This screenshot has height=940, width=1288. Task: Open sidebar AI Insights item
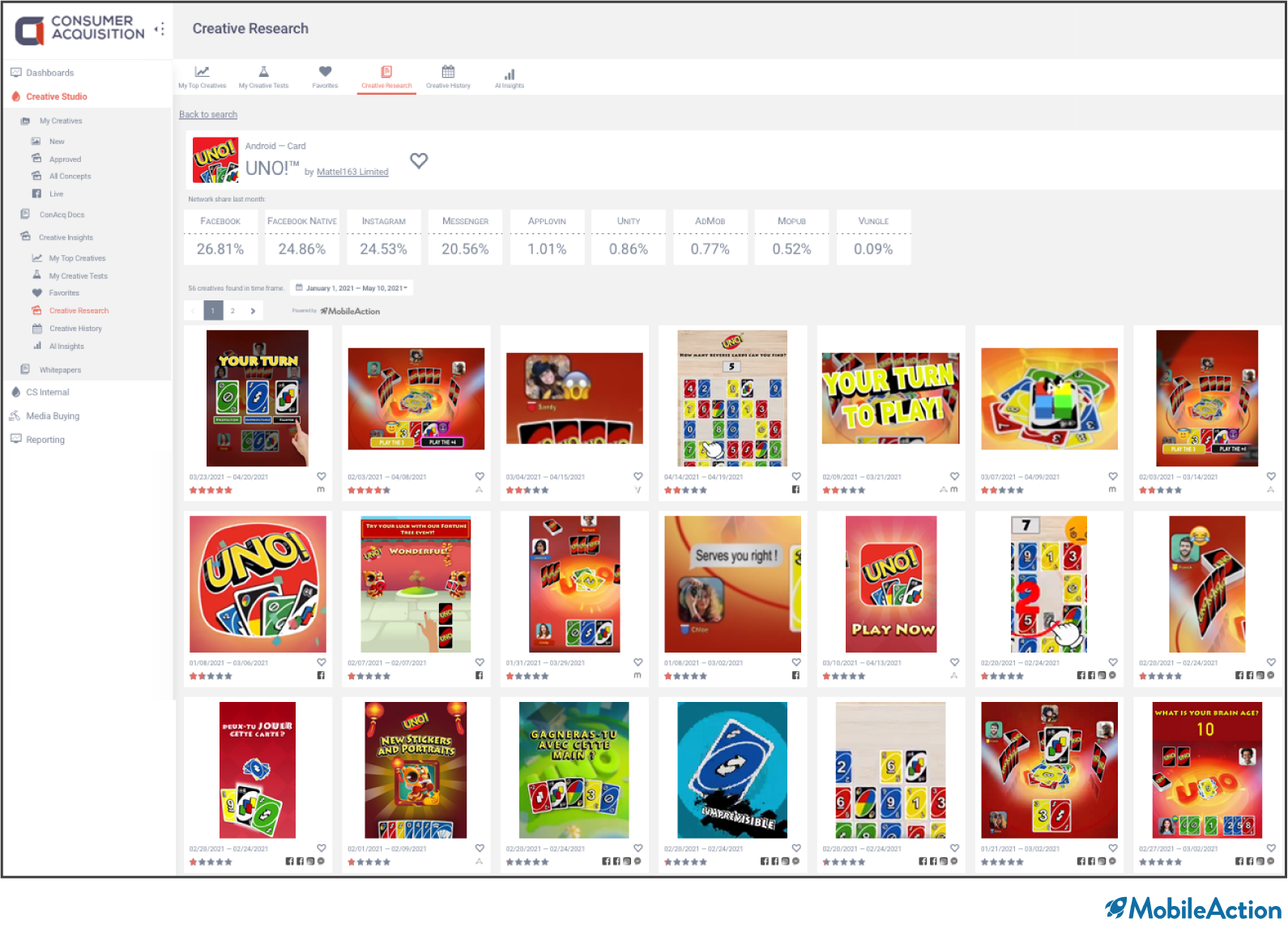click(x=66, y=347)
